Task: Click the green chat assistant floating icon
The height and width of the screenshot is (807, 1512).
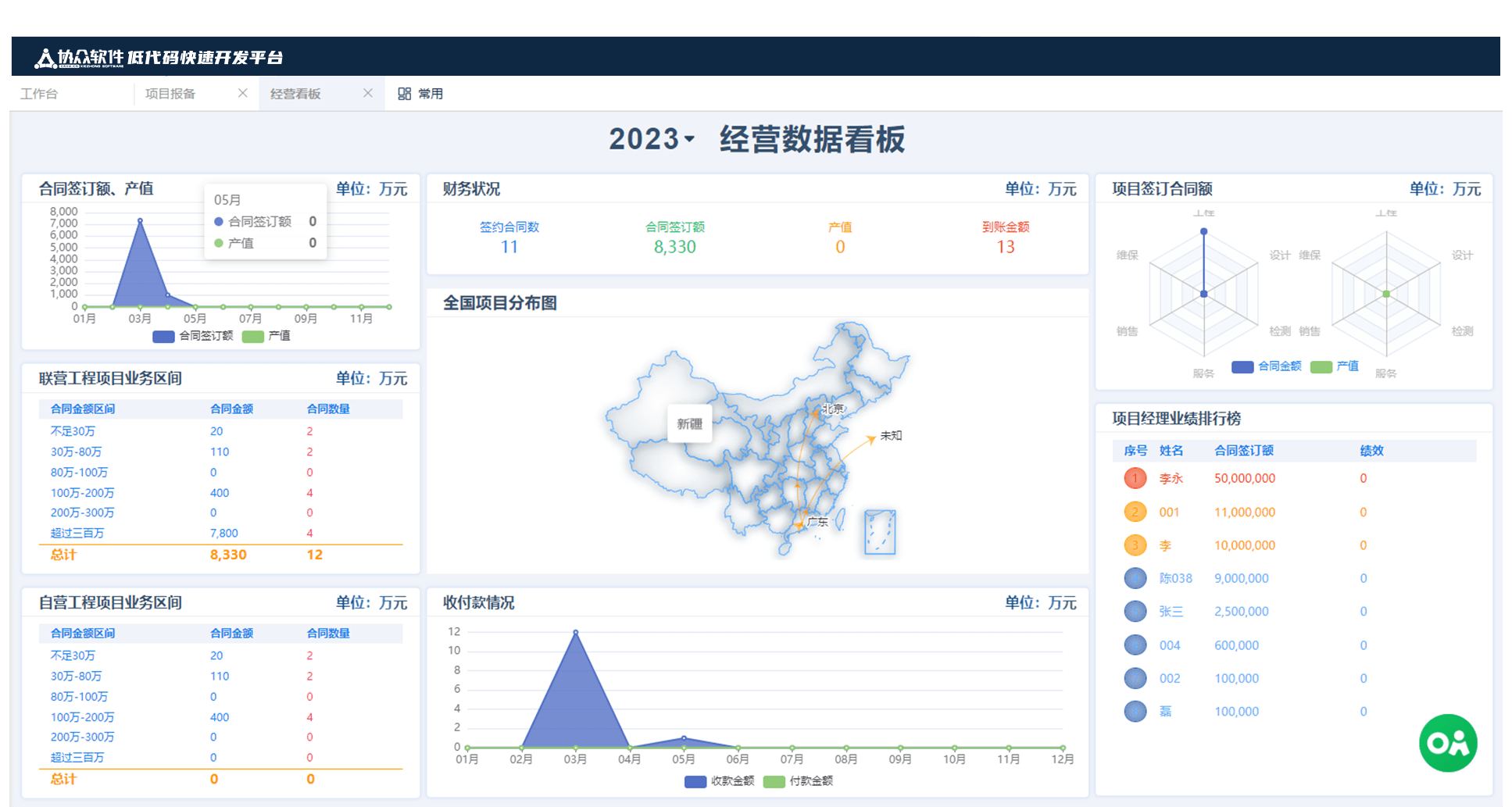Action: tap(1447, 743)
